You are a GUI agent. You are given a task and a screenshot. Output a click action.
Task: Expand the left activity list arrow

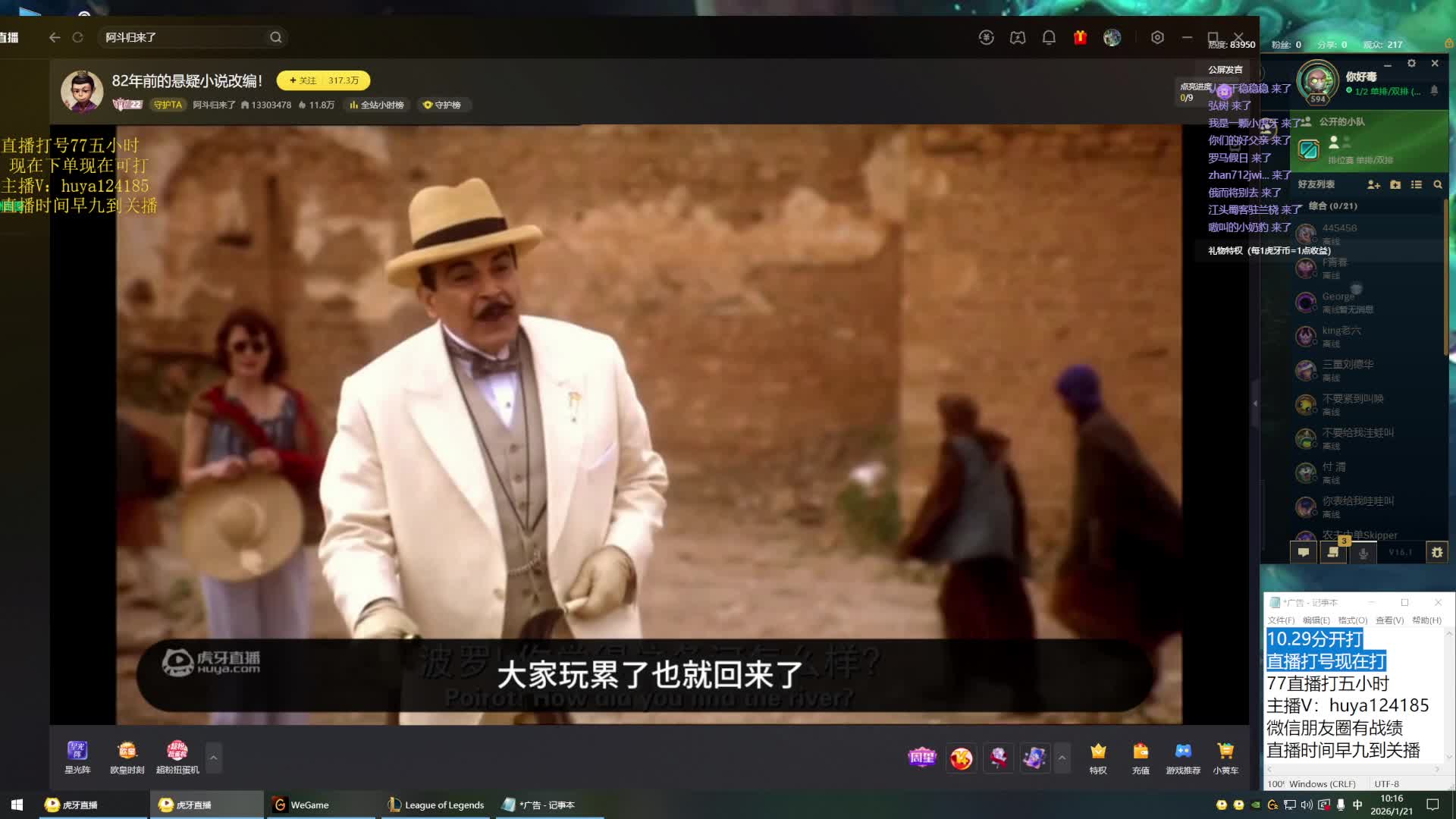(214, 757)
